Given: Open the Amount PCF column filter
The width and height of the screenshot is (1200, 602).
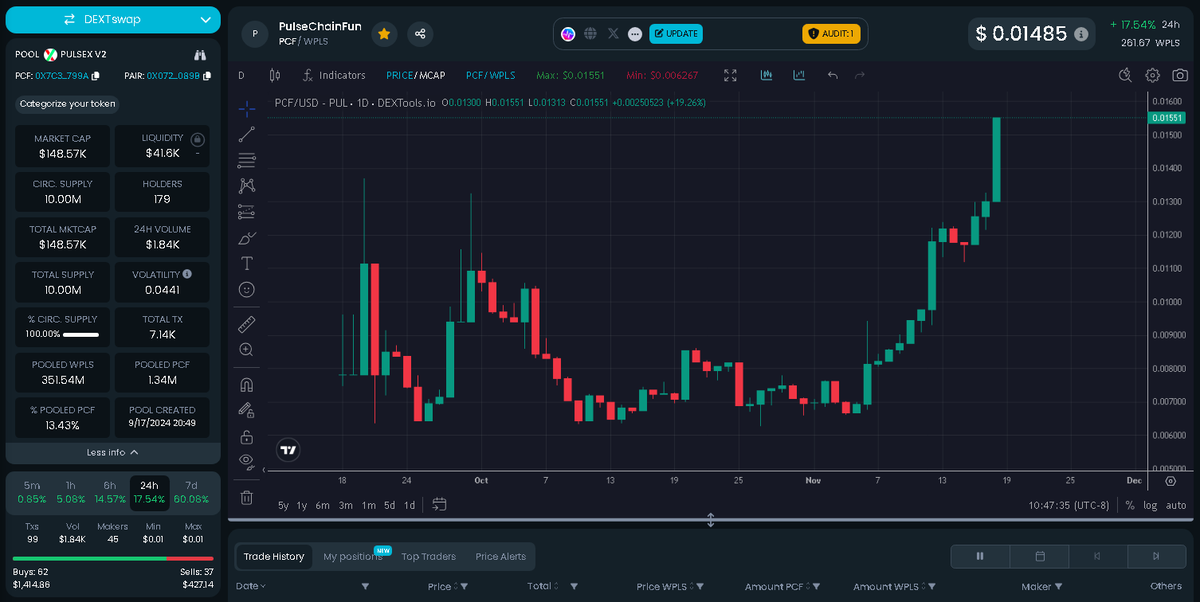Looking at the screenshot, I should (816, 587).
